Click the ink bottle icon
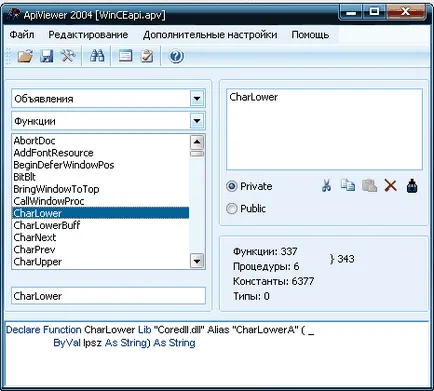This screenshot has width=434, height=391. click(412, 186)
